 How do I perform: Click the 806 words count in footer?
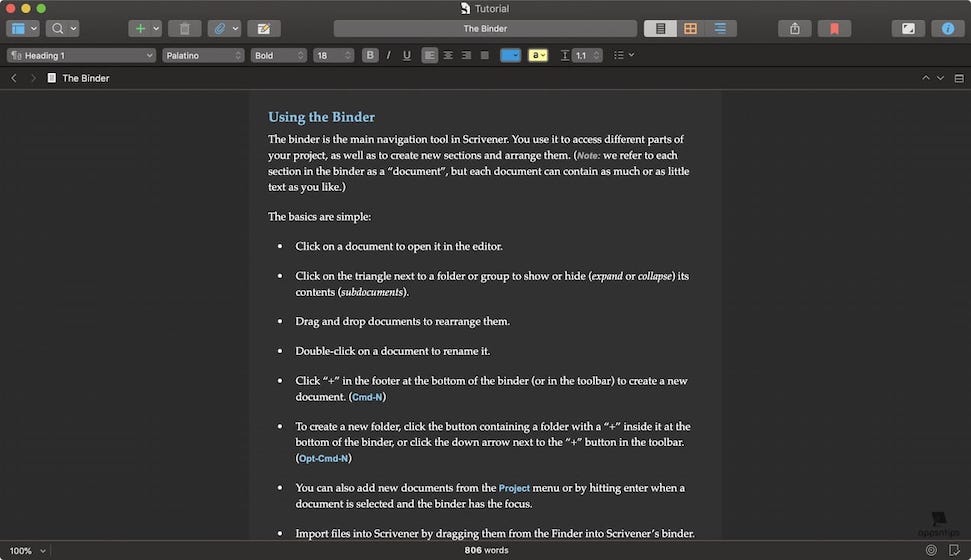point(486,551)
